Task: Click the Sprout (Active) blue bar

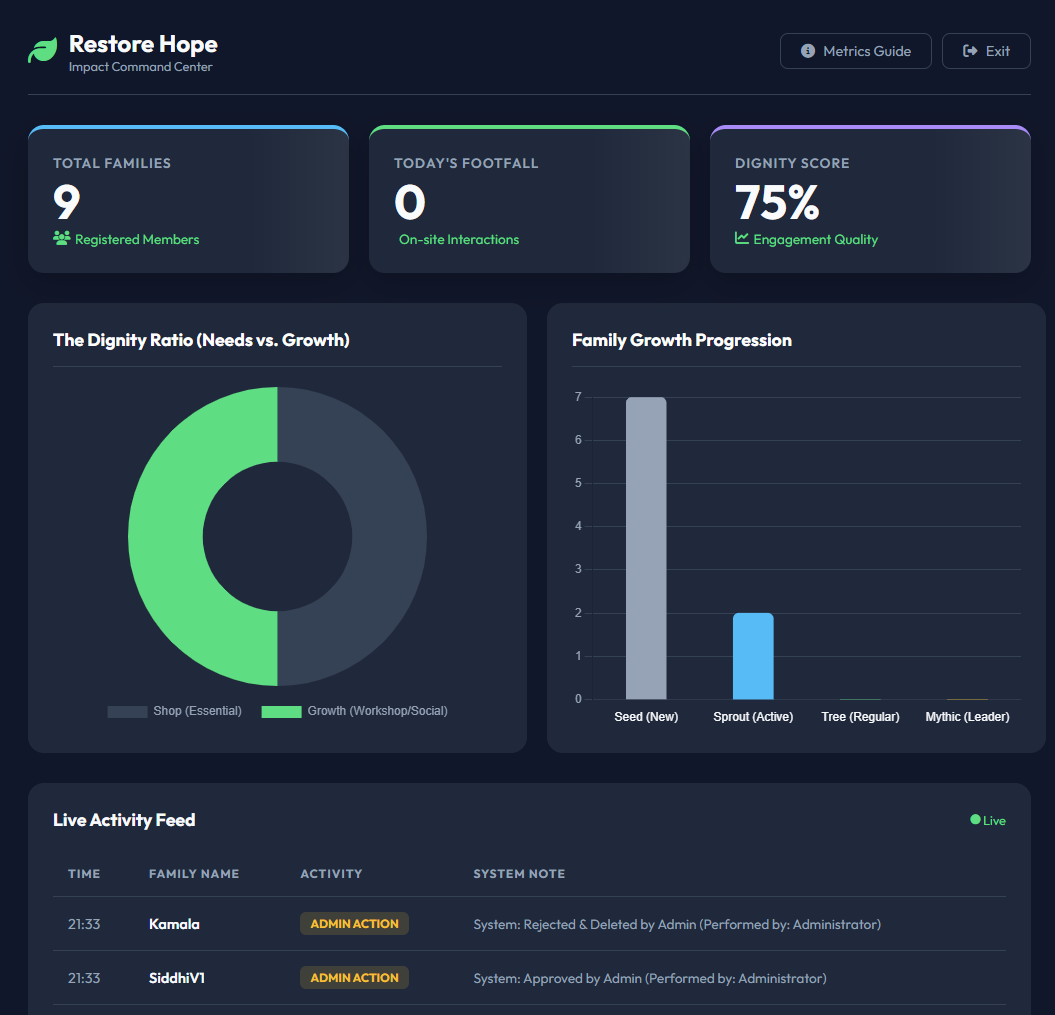Action: coord(754,655)
